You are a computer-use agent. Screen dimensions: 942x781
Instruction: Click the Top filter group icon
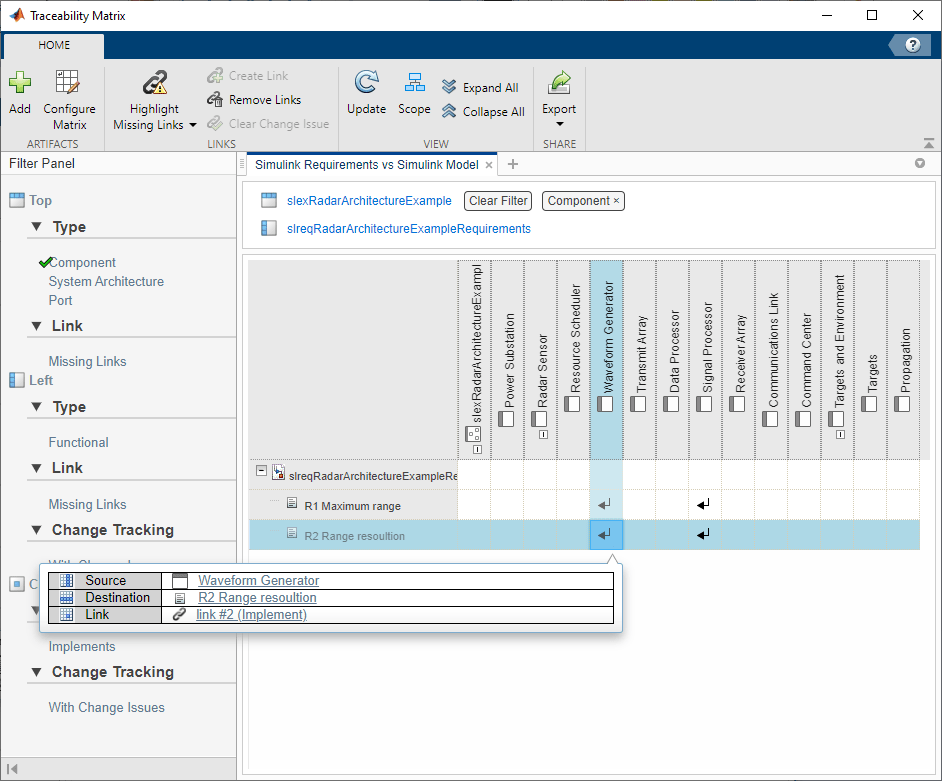17,200
